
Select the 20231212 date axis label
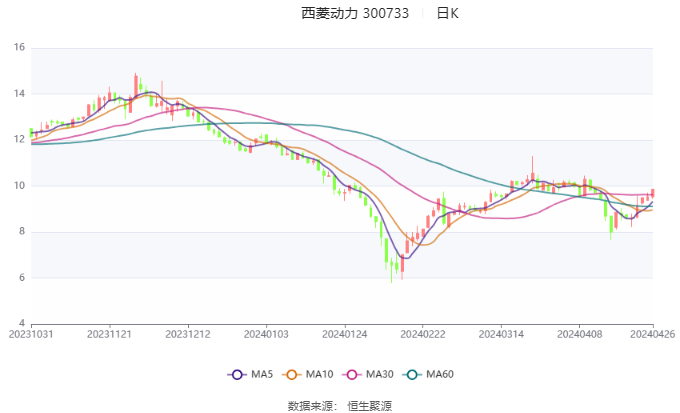pos(188,334)
